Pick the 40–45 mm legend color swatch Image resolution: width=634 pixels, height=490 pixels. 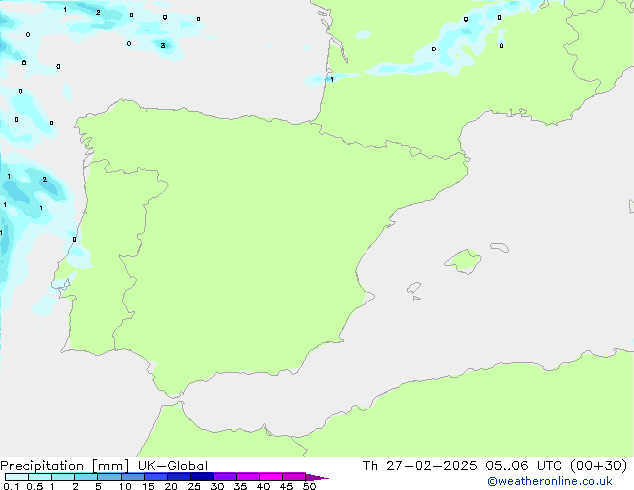[x=271, y=477]
